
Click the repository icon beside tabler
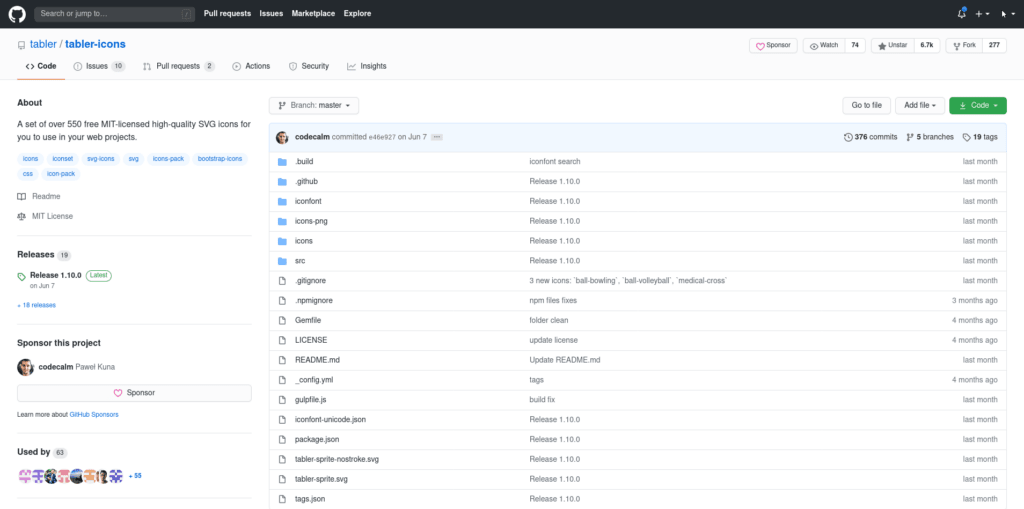pyautogui.click(x=22, y=45)
